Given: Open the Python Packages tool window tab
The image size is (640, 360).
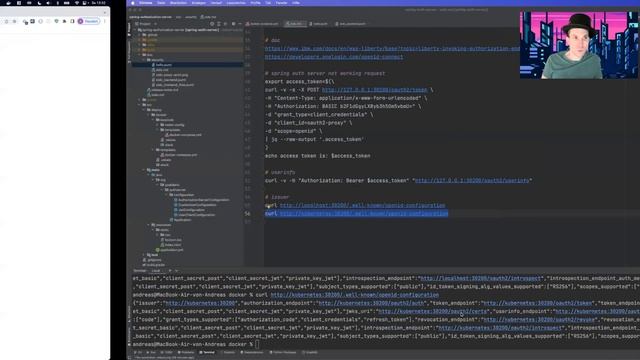Looking at the screenshot, I should coord(283,353).
